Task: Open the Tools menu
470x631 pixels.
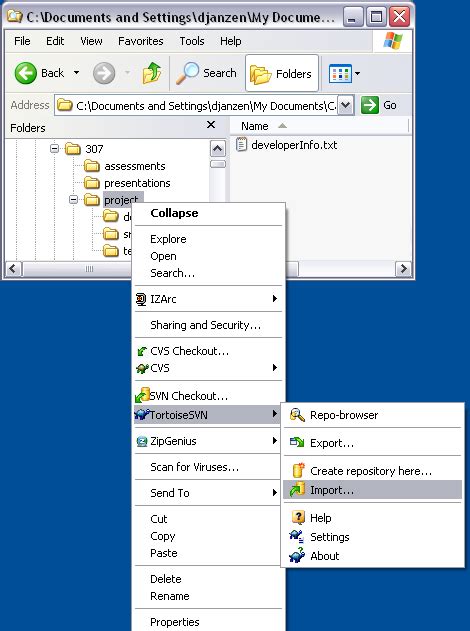Action: [x=192, y=41]
